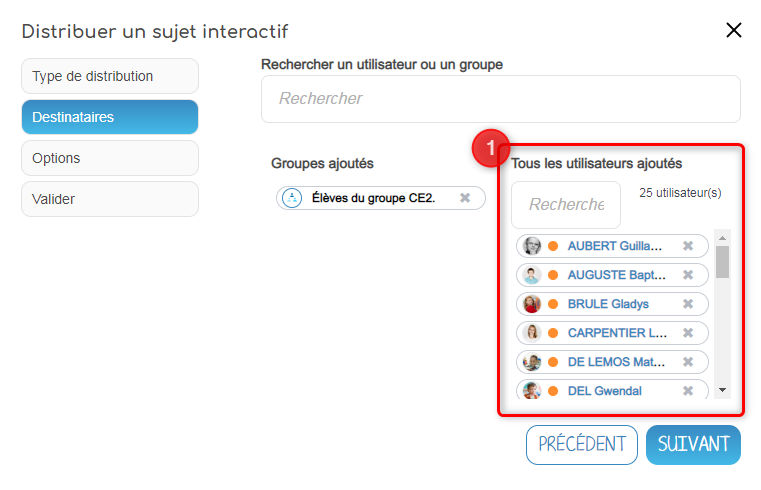This screenshot has width=761, height=490.
Task: Click the PRÉCÉDENT button
Action: click(582, 444)
